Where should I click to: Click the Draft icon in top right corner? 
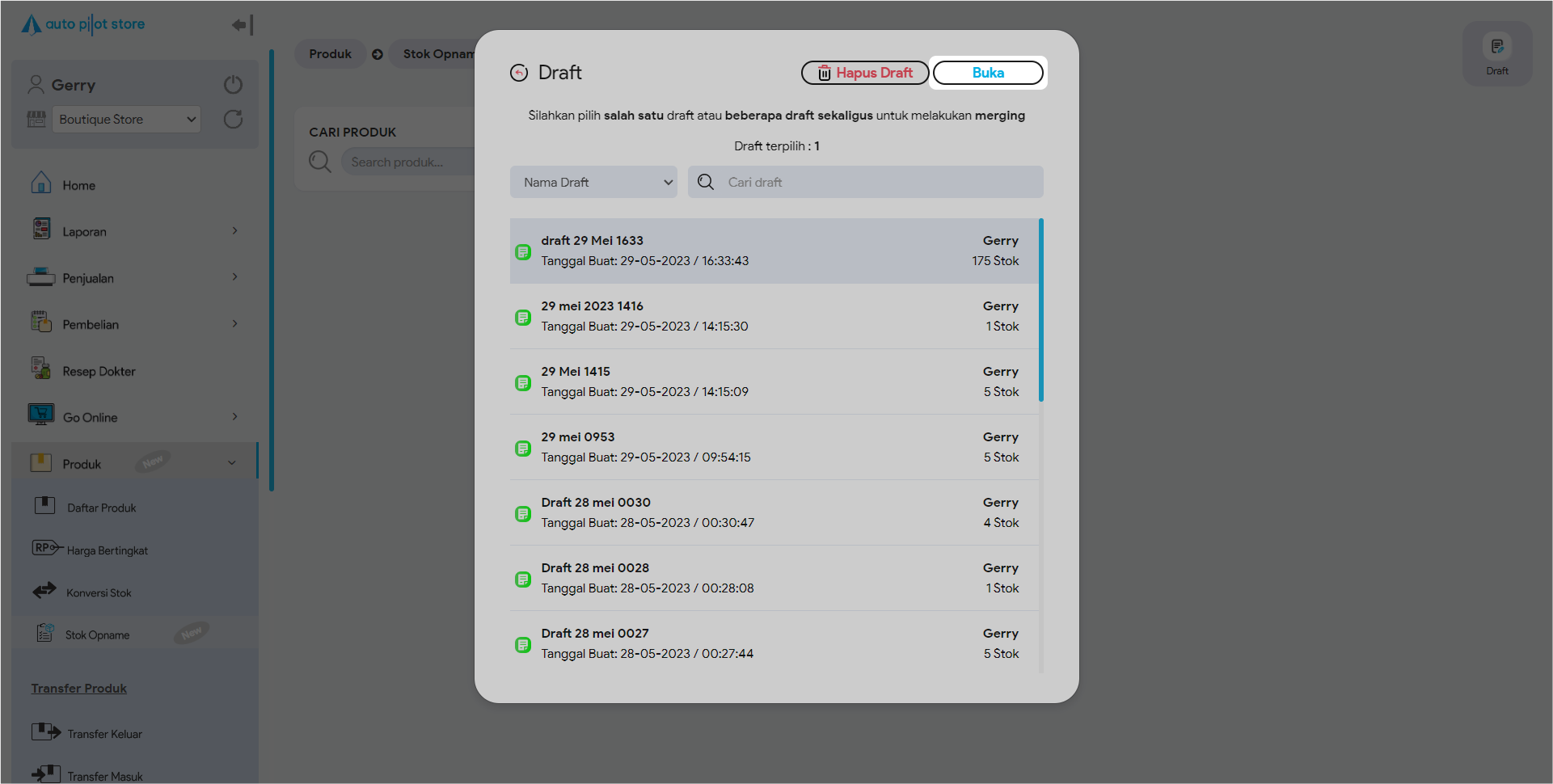click(x=1496, y=53)
